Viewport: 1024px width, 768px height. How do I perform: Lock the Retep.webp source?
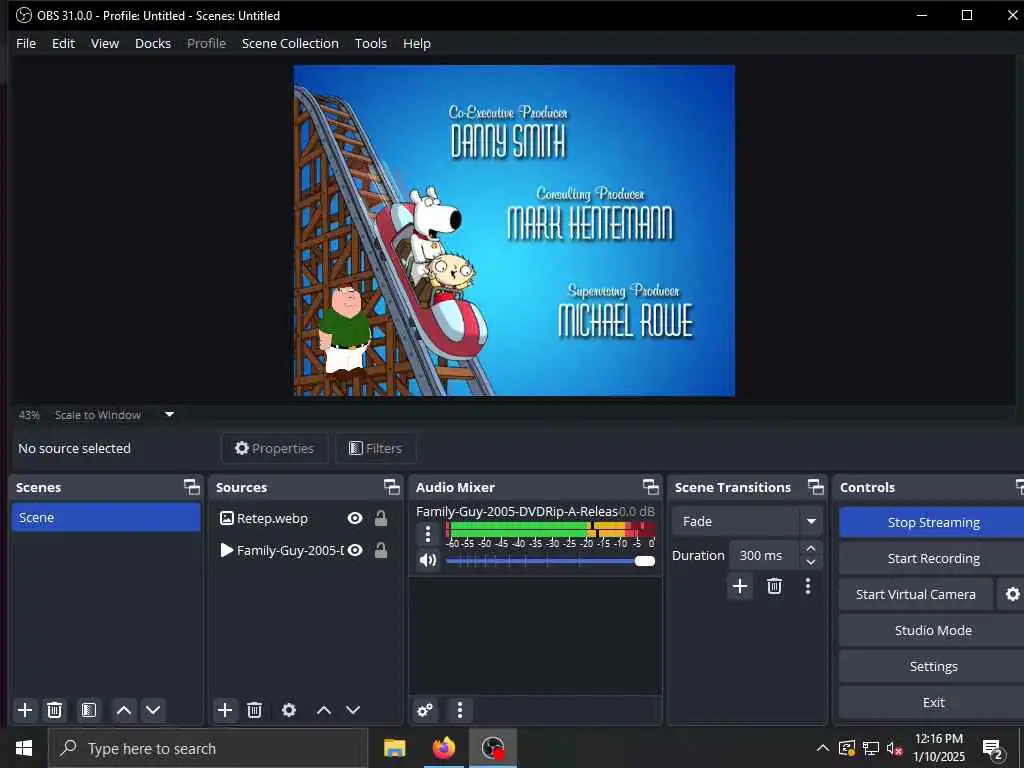click(381, 519)
